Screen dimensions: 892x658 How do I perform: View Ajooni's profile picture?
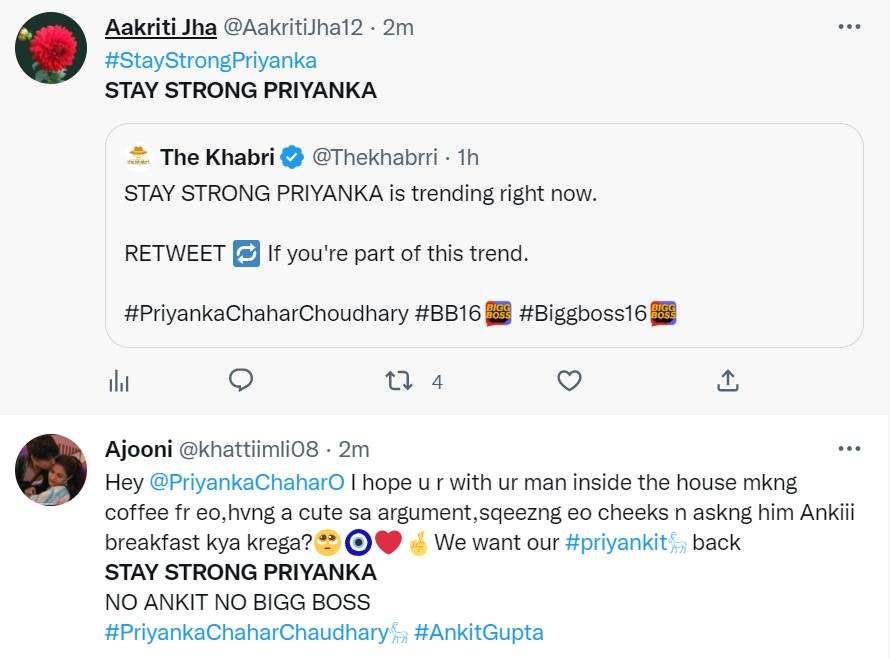52,469
